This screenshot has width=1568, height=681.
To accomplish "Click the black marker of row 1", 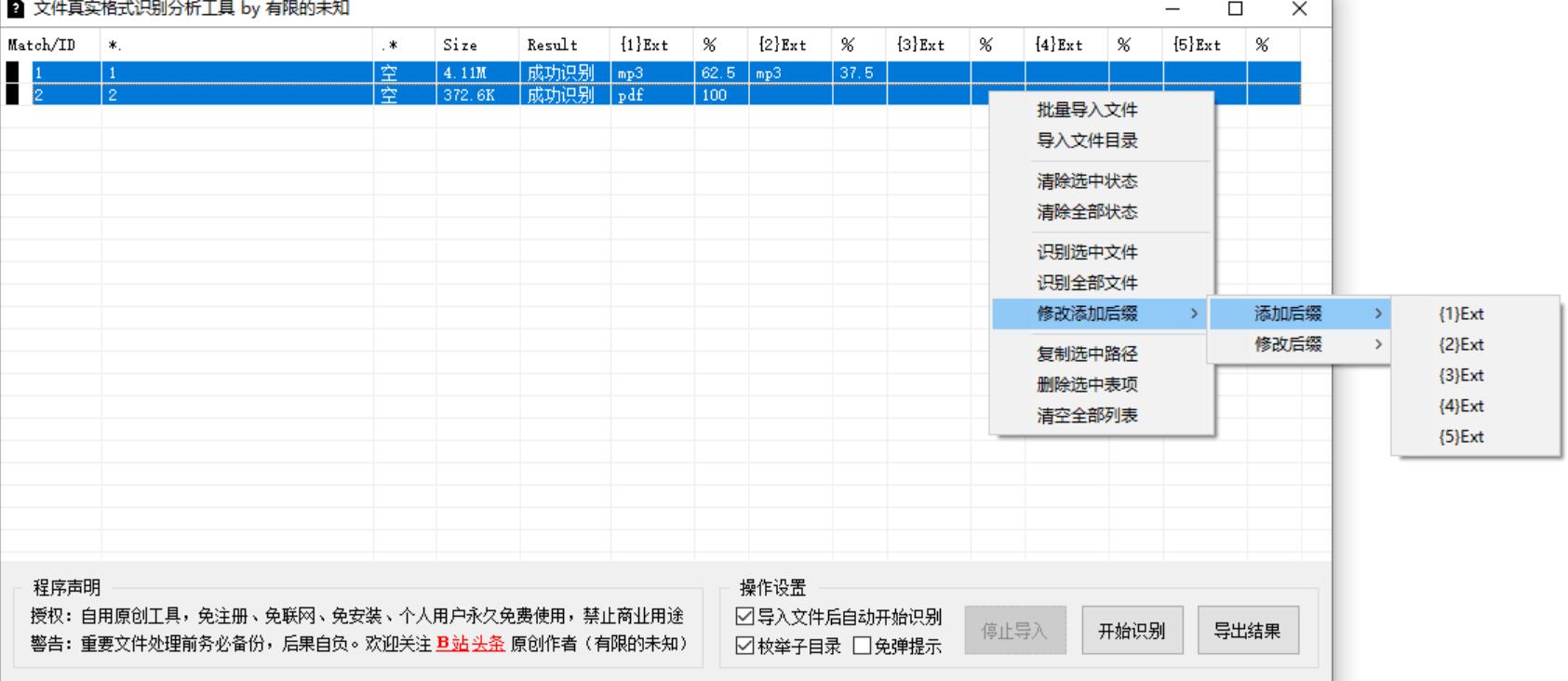I will pos(12,73).
